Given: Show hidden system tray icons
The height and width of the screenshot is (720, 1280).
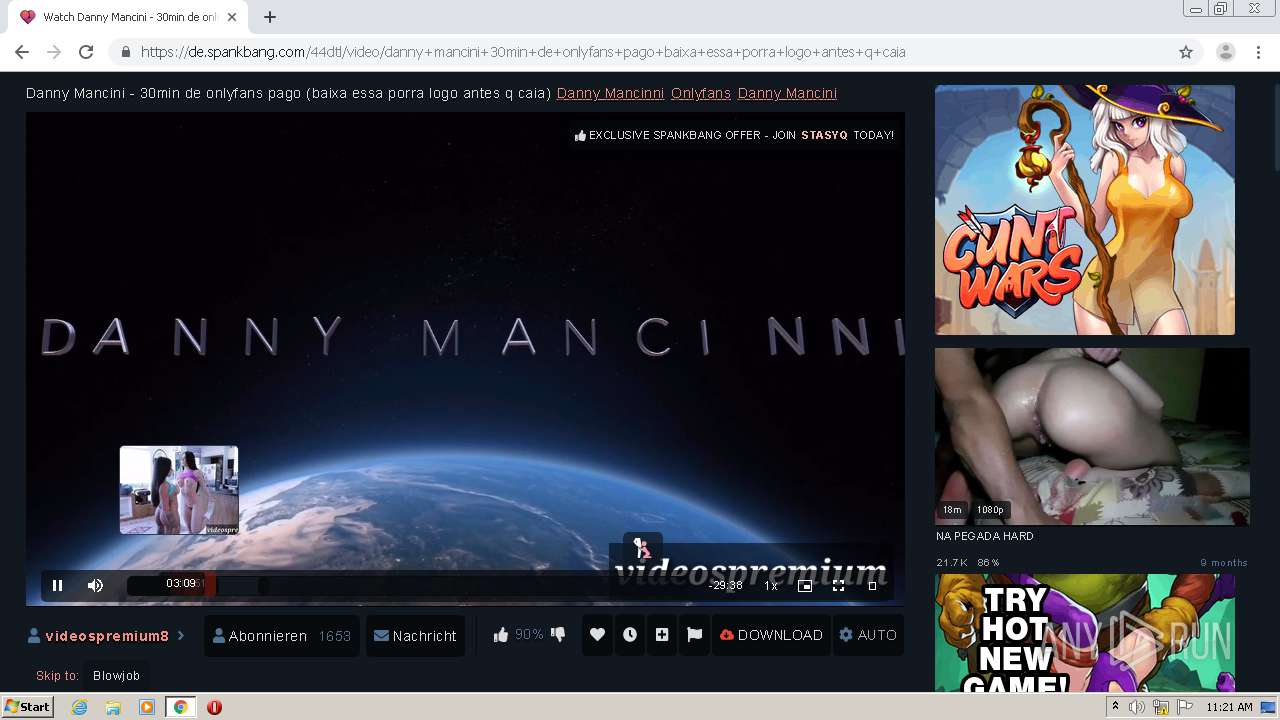Looking at the screenshot, I should [1115, 707].
